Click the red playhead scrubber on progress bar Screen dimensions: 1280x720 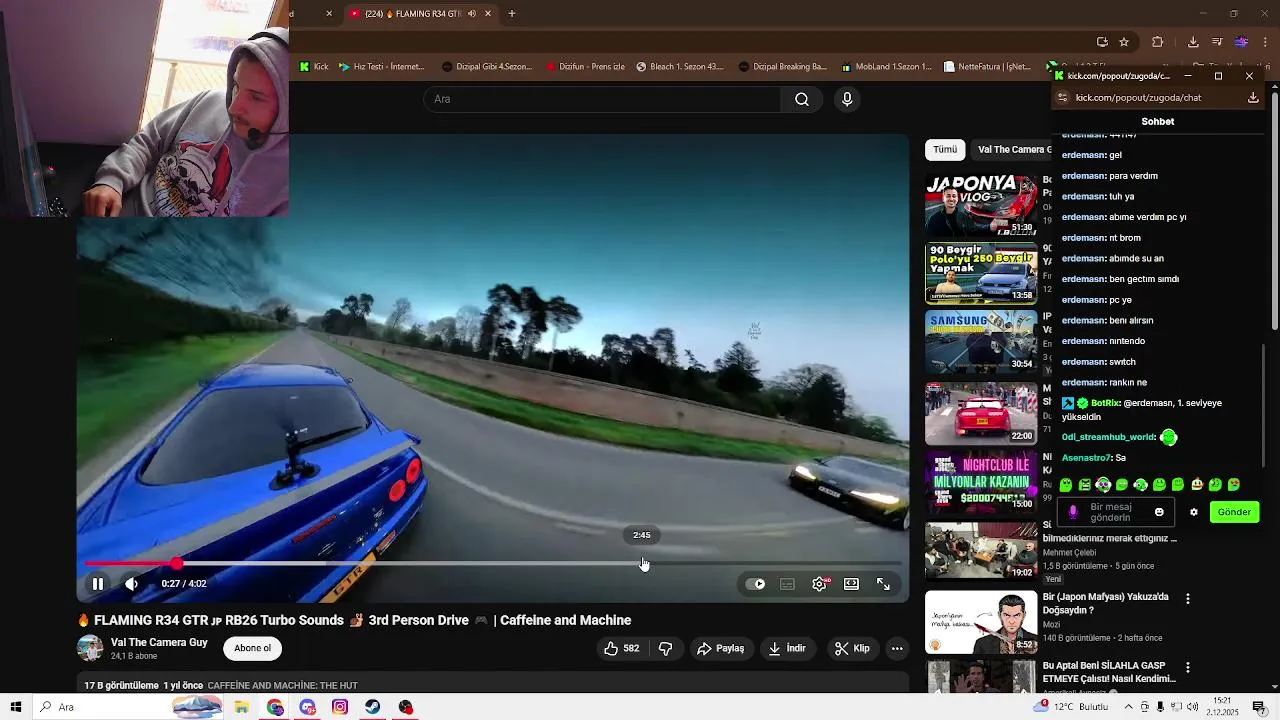[177, 564]
